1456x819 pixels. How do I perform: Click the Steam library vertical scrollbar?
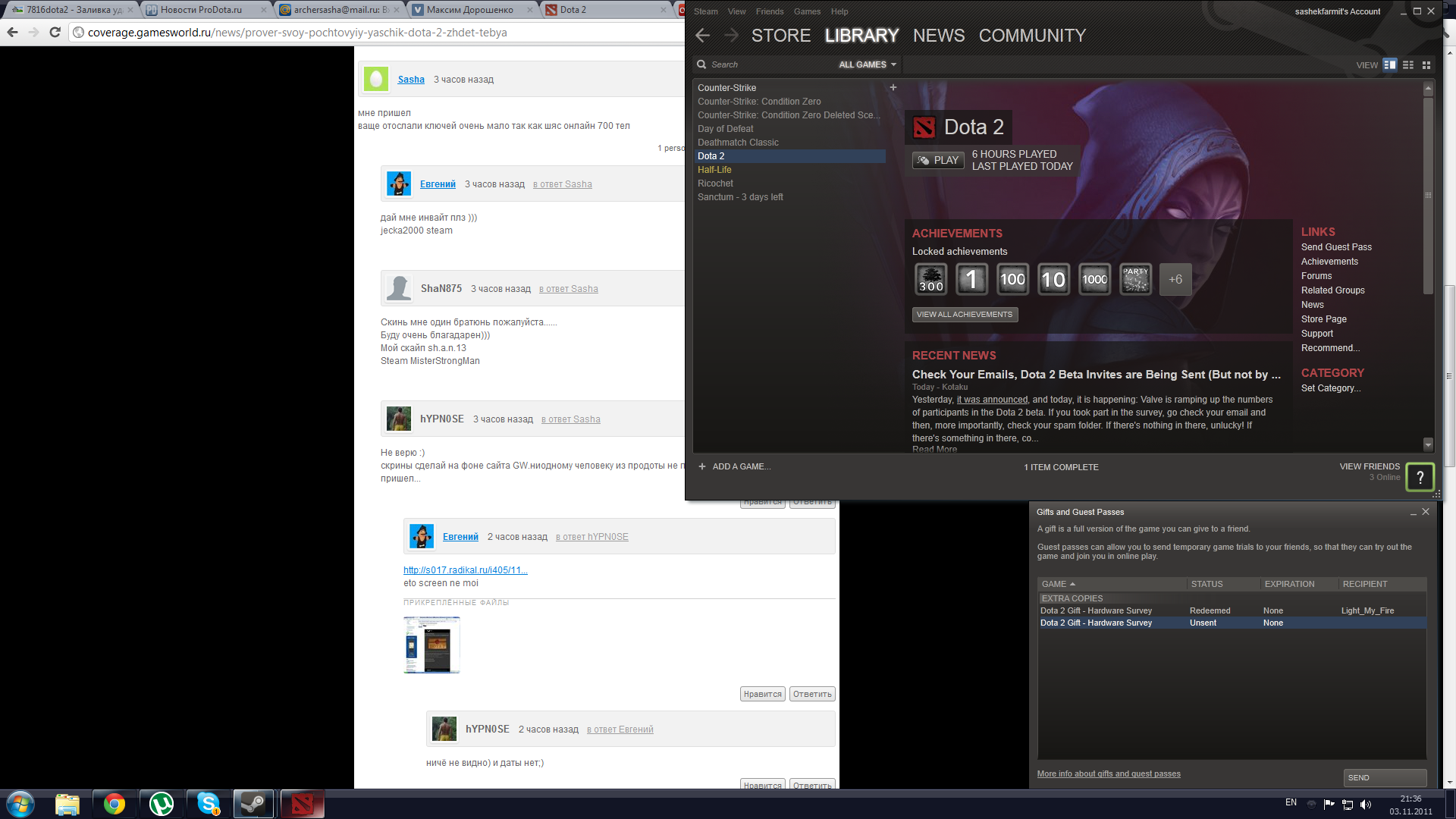click(1428, 196)
